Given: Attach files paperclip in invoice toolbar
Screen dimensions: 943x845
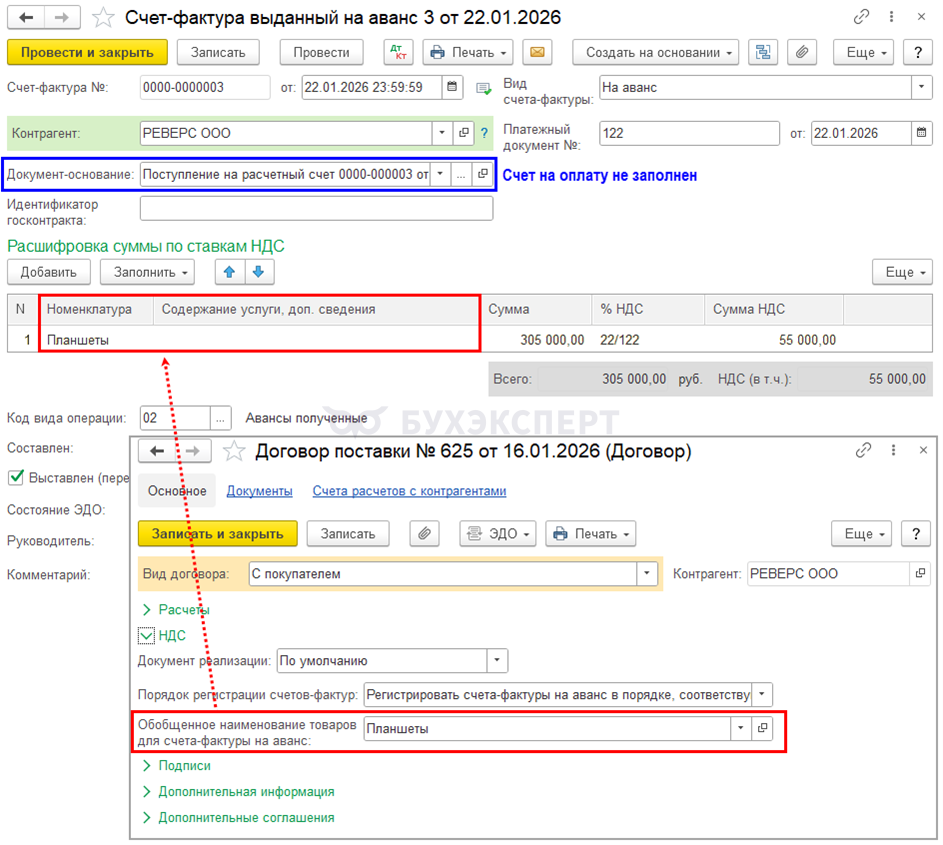Looking at the screenshot, I should click(x=802, y=52).
